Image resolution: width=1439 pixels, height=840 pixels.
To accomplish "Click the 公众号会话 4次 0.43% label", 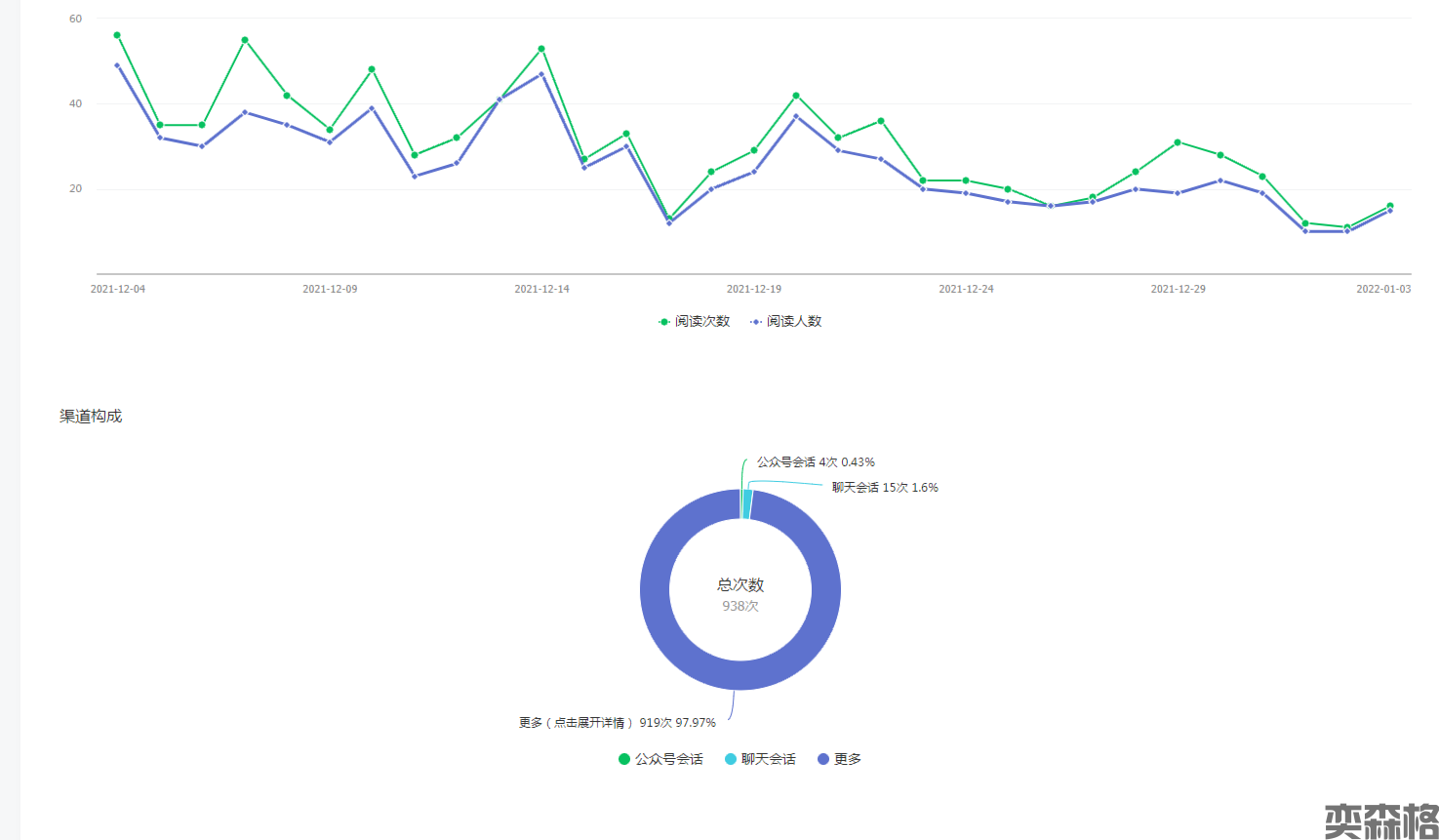I will click(x=816, y=462).
